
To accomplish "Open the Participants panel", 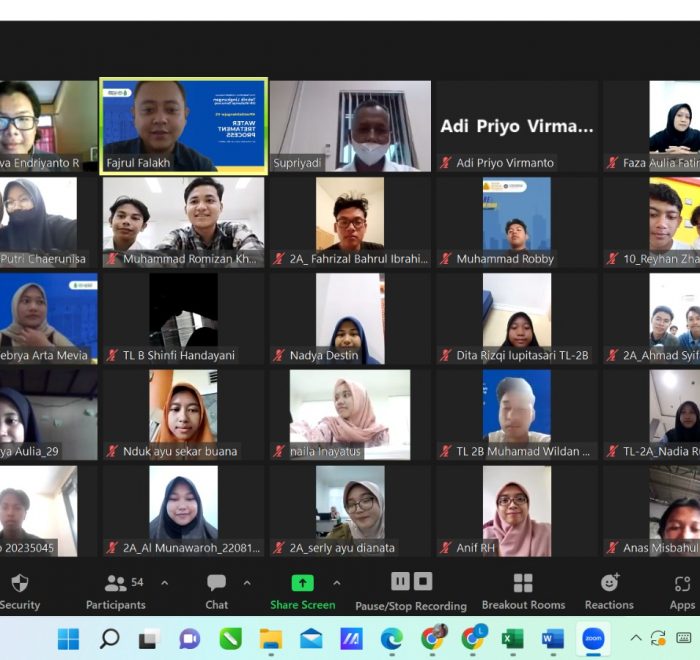I will 116,584.
